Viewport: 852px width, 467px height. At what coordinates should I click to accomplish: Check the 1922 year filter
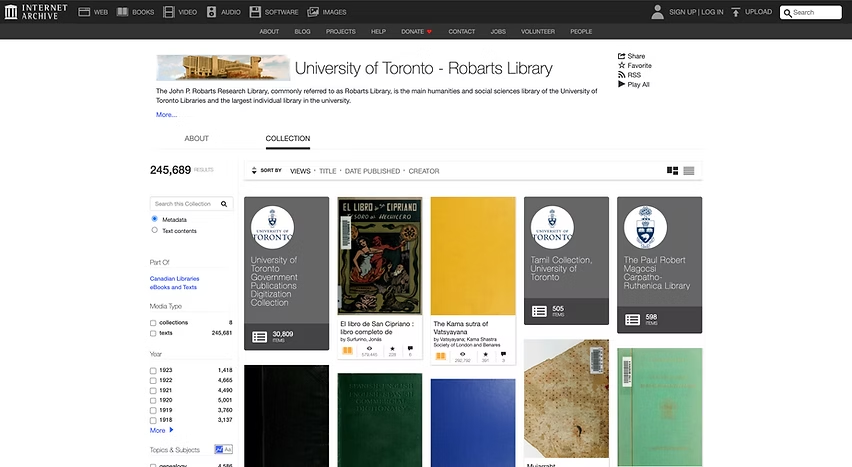pos(153,381)
